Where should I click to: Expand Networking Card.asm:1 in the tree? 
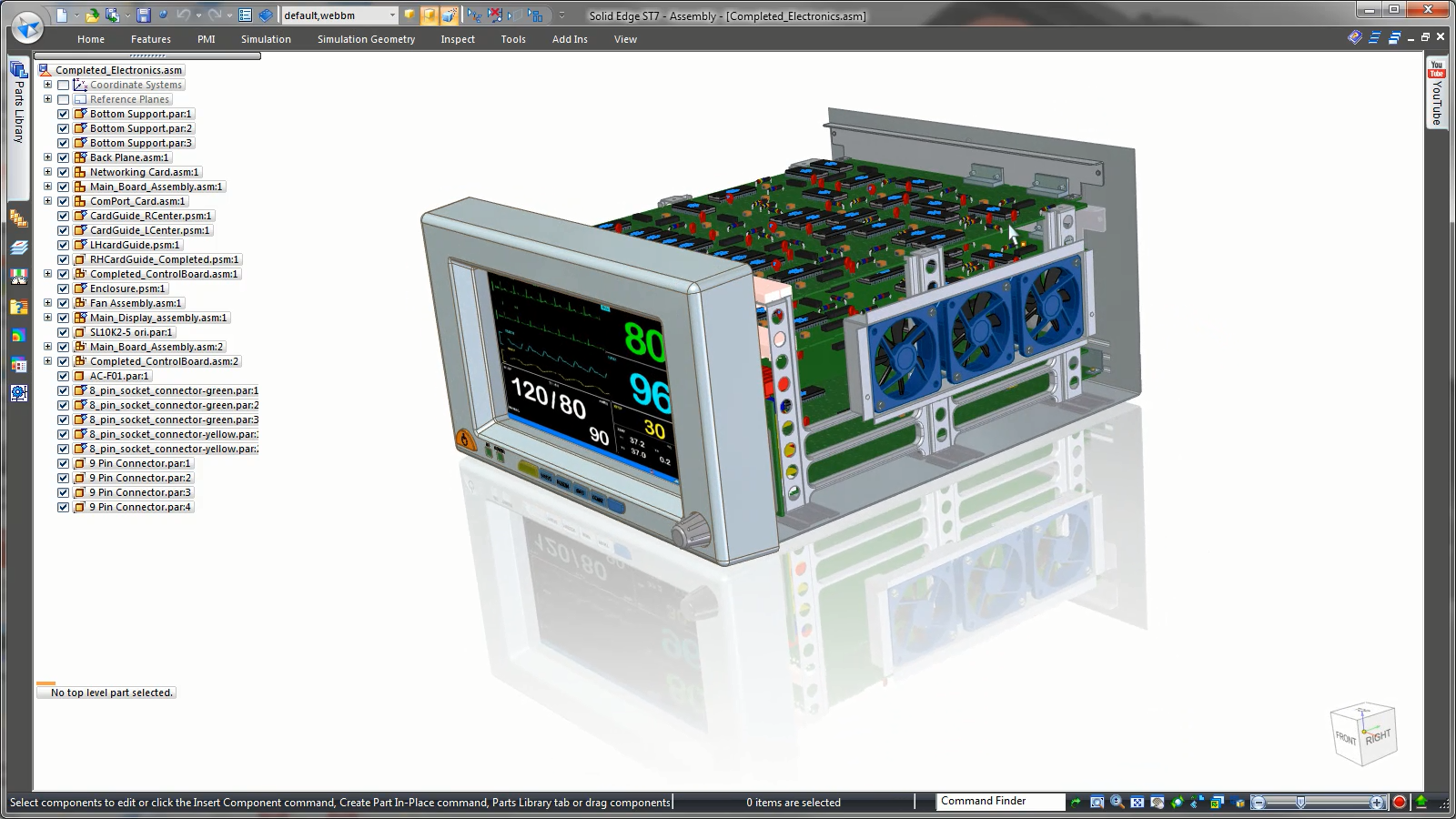pyautogui.click(x=48, y=172)
